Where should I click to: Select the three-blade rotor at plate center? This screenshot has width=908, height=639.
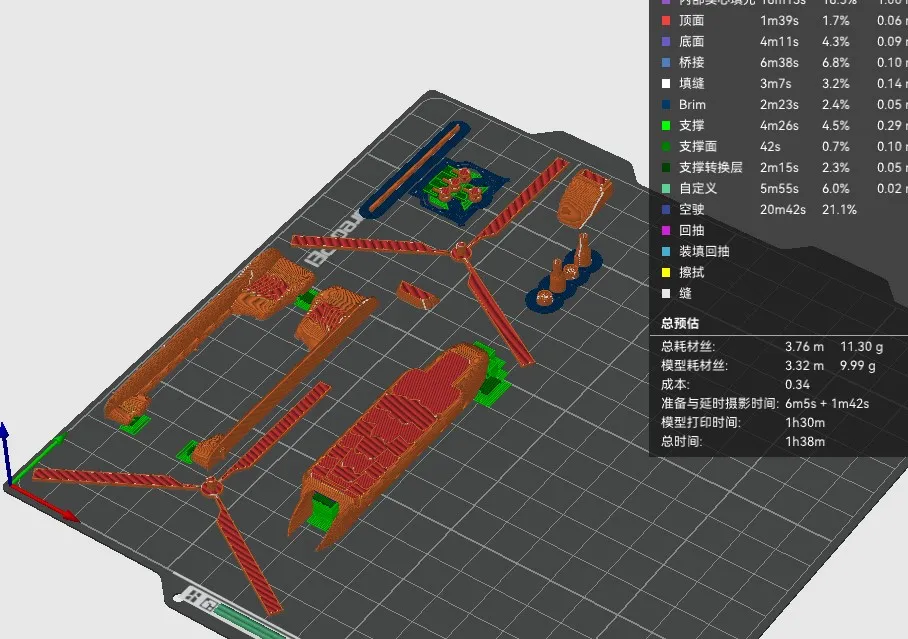pos(461,252)
